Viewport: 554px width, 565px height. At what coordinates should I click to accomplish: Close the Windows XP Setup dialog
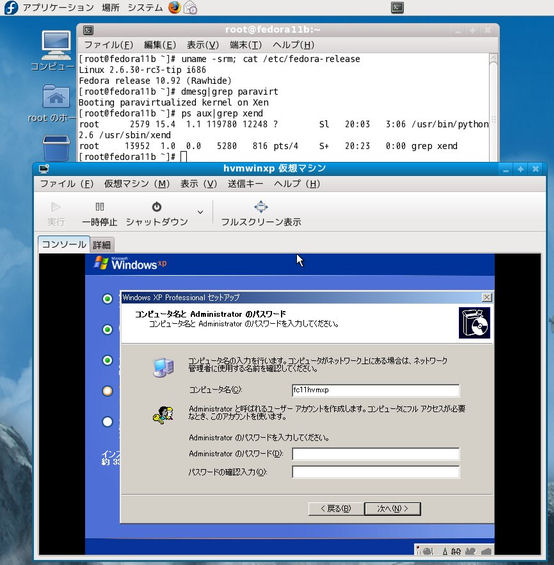pos(486,297)
